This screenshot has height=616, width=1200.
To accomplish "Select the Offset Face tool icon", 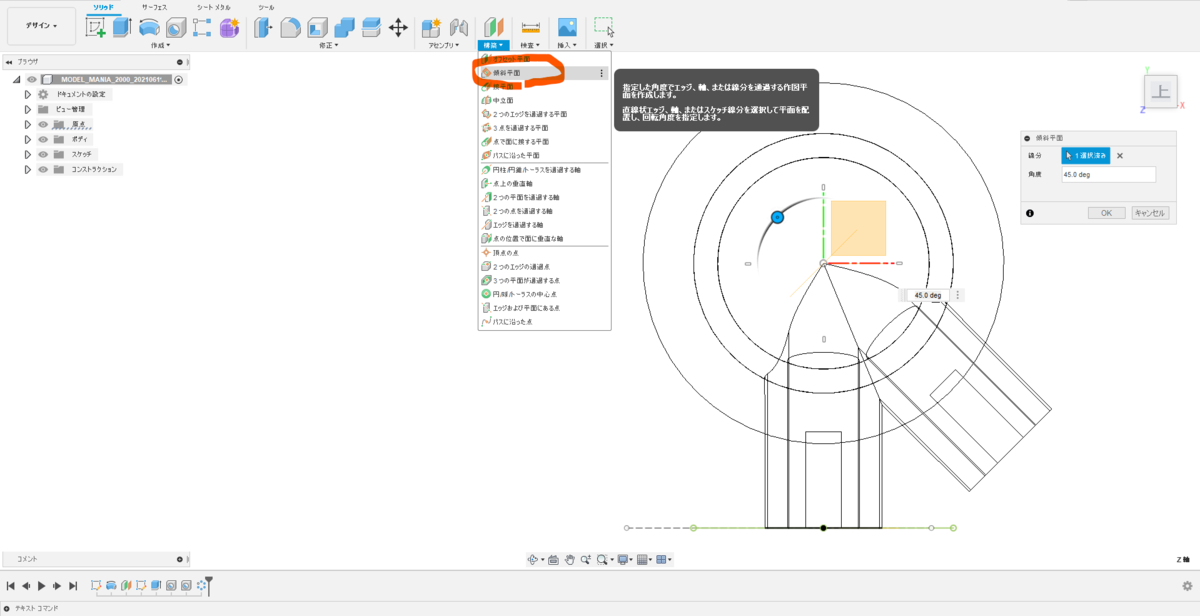I will point(371,28).
